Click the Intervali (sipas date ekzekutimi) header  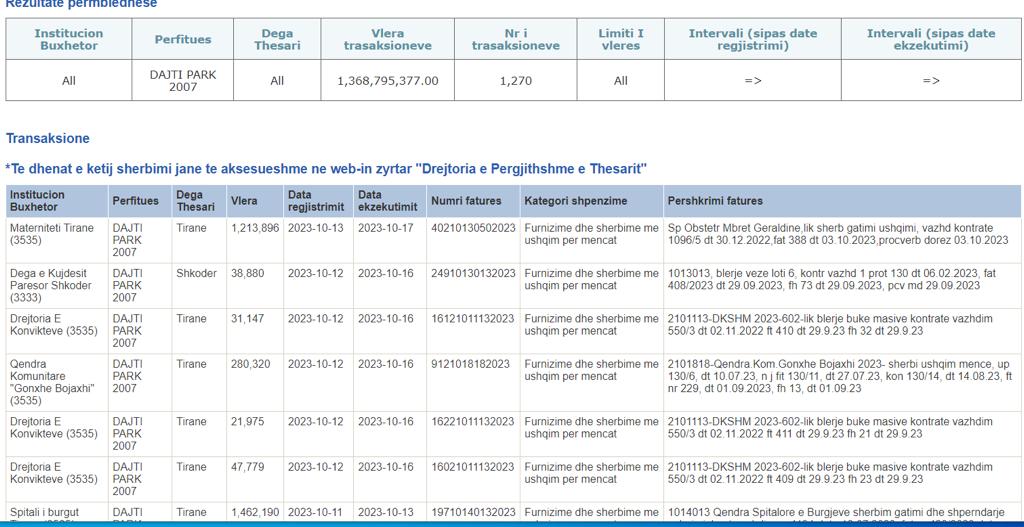click(930, 39)
